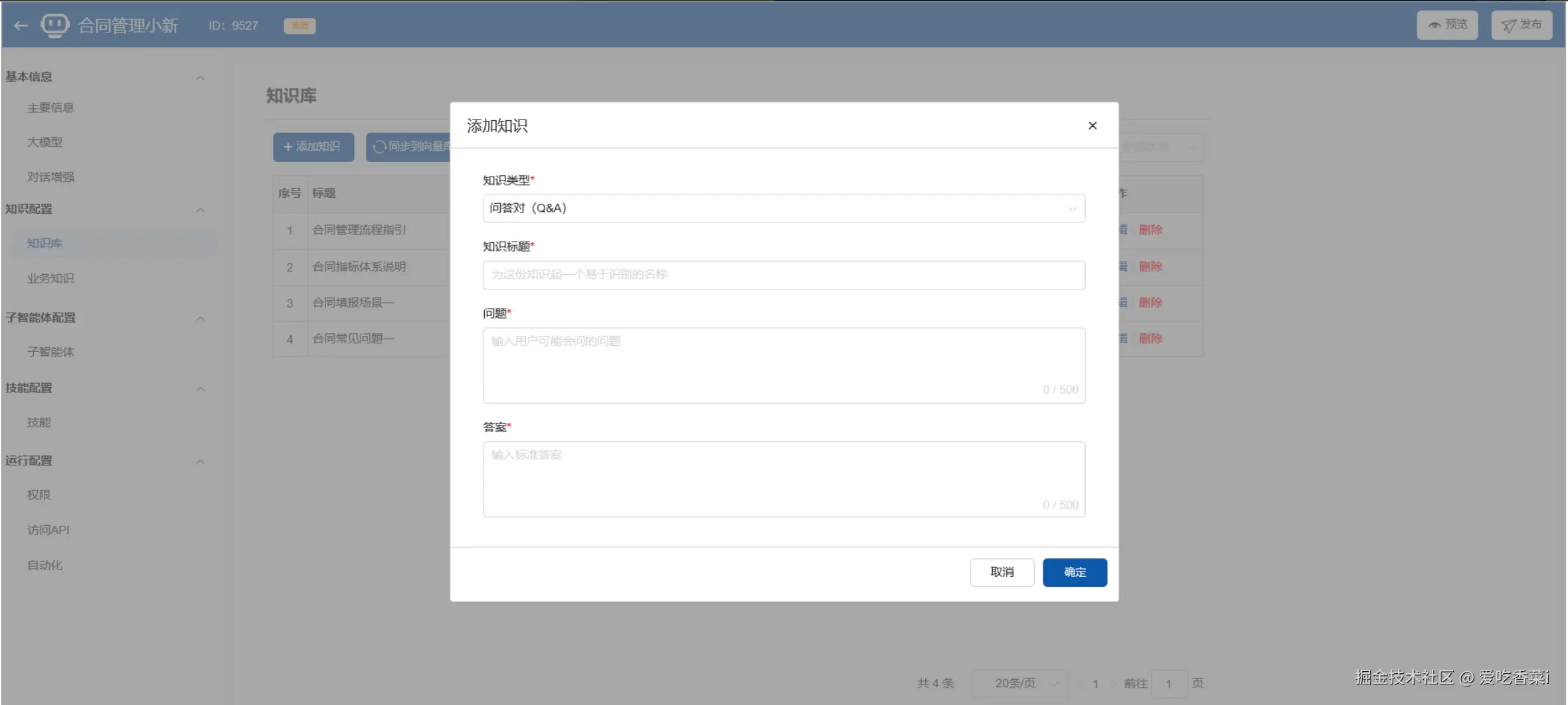
Task: Click the 问题 text area
Action: coord(784,365)
